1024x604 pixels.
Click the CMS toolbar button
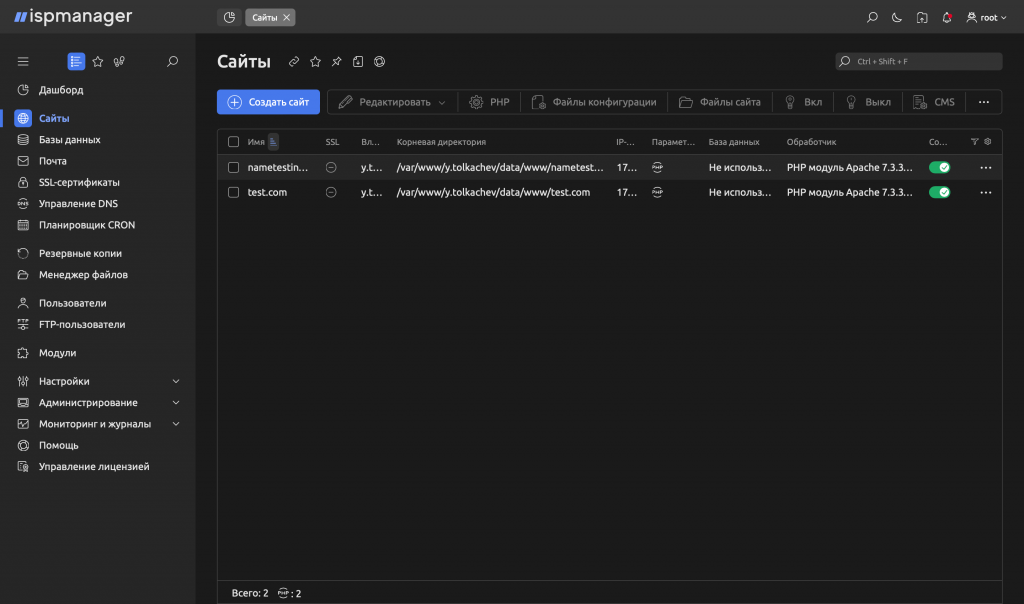coord(934,102)
